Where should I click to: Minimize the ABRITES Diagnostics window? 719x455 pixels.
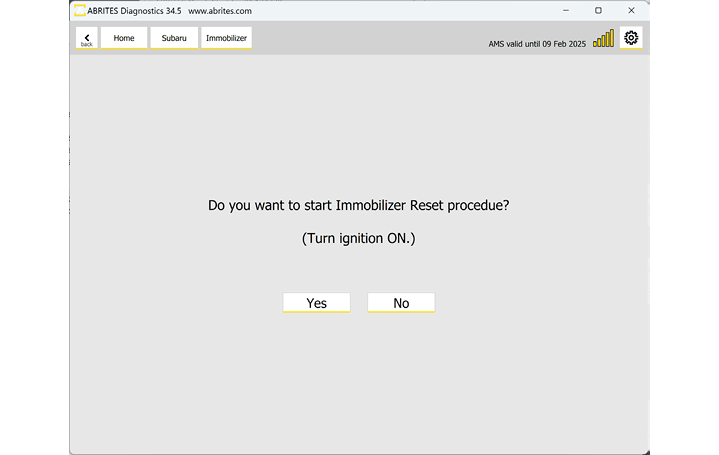pos(566,10)
